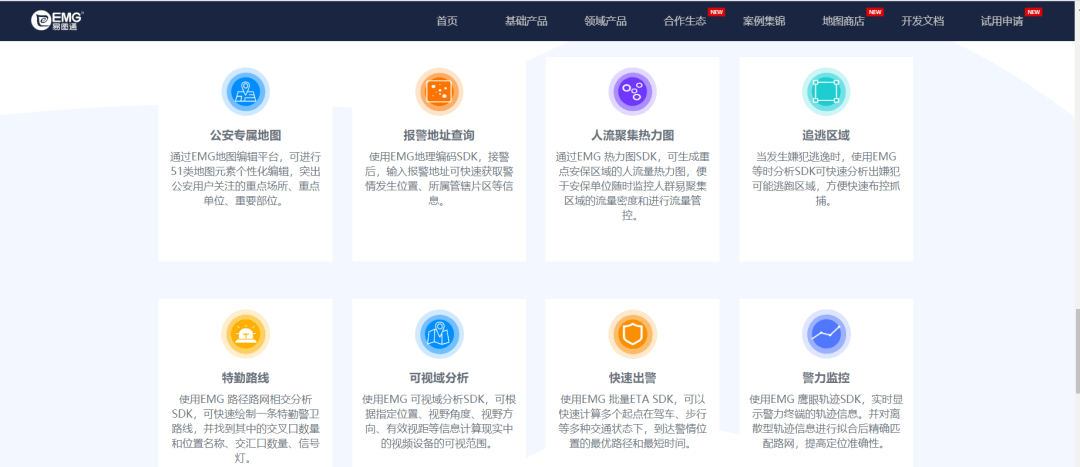Click the 快速出警 orange shield icon
Image resolution: width=1080 pixels, height=467 pixels.
click(x=632, y=334)
